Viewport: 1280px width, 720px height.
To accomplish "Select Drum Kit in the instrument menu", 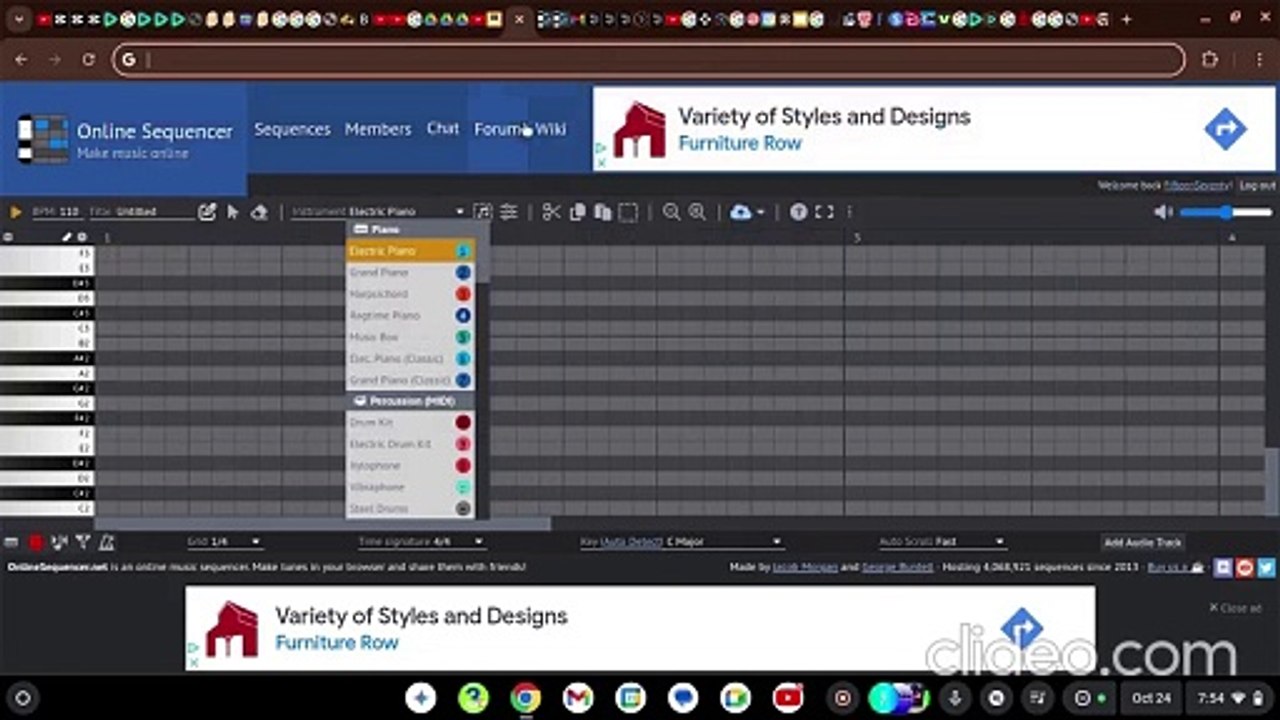I will (x=372, y=423).
